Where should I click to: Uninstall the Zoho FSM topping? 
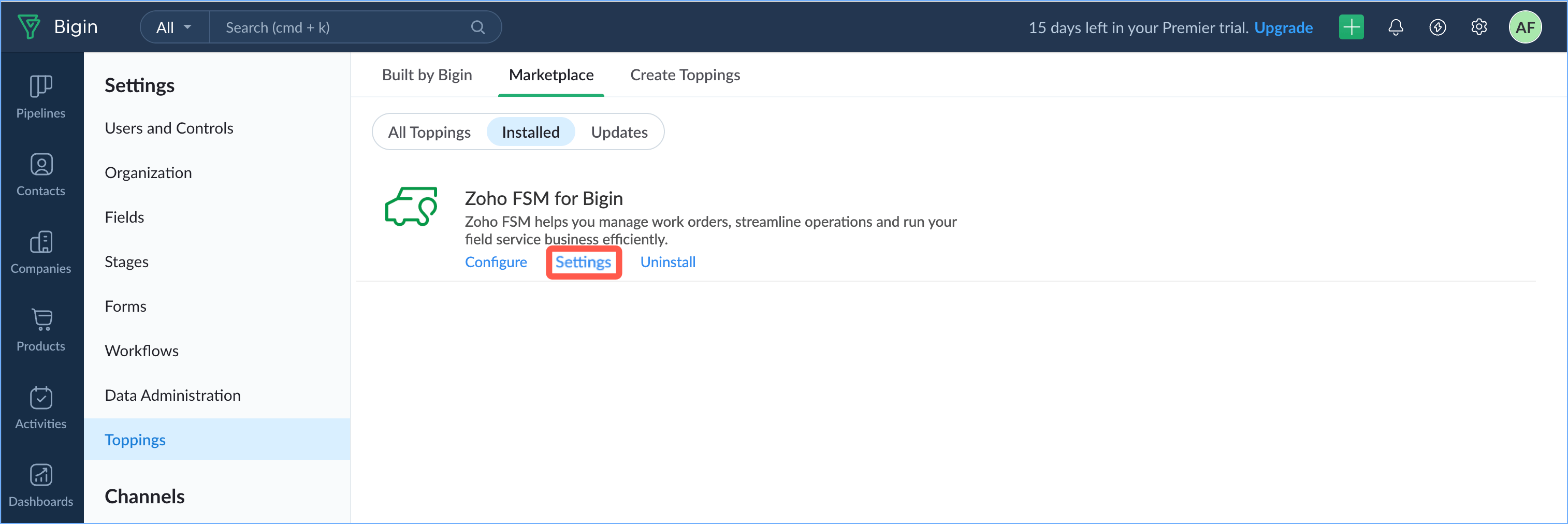tap(667, 263)
